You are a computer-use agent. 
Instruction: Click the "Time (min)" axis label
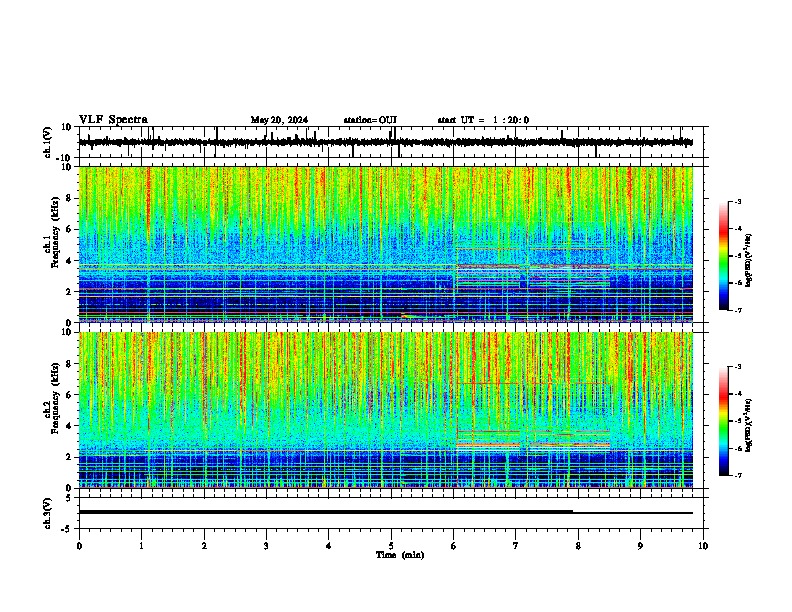[x=400, y=554]
